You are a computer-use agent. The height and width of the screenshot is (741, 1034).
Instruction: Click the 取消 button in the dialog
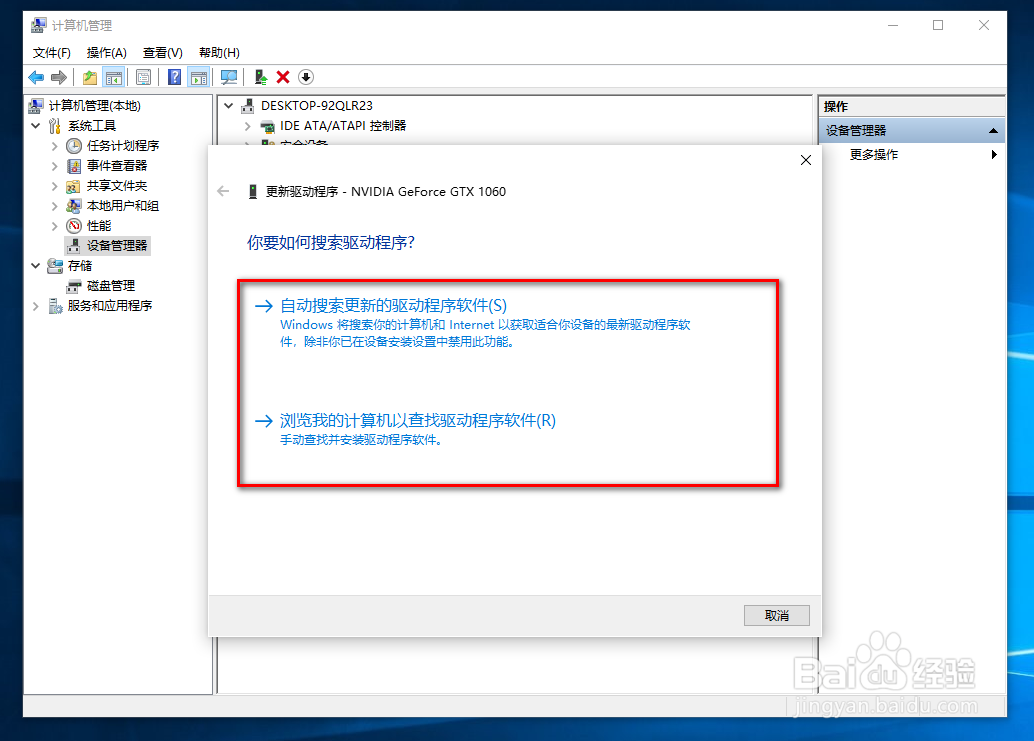(x=777, y=615)
